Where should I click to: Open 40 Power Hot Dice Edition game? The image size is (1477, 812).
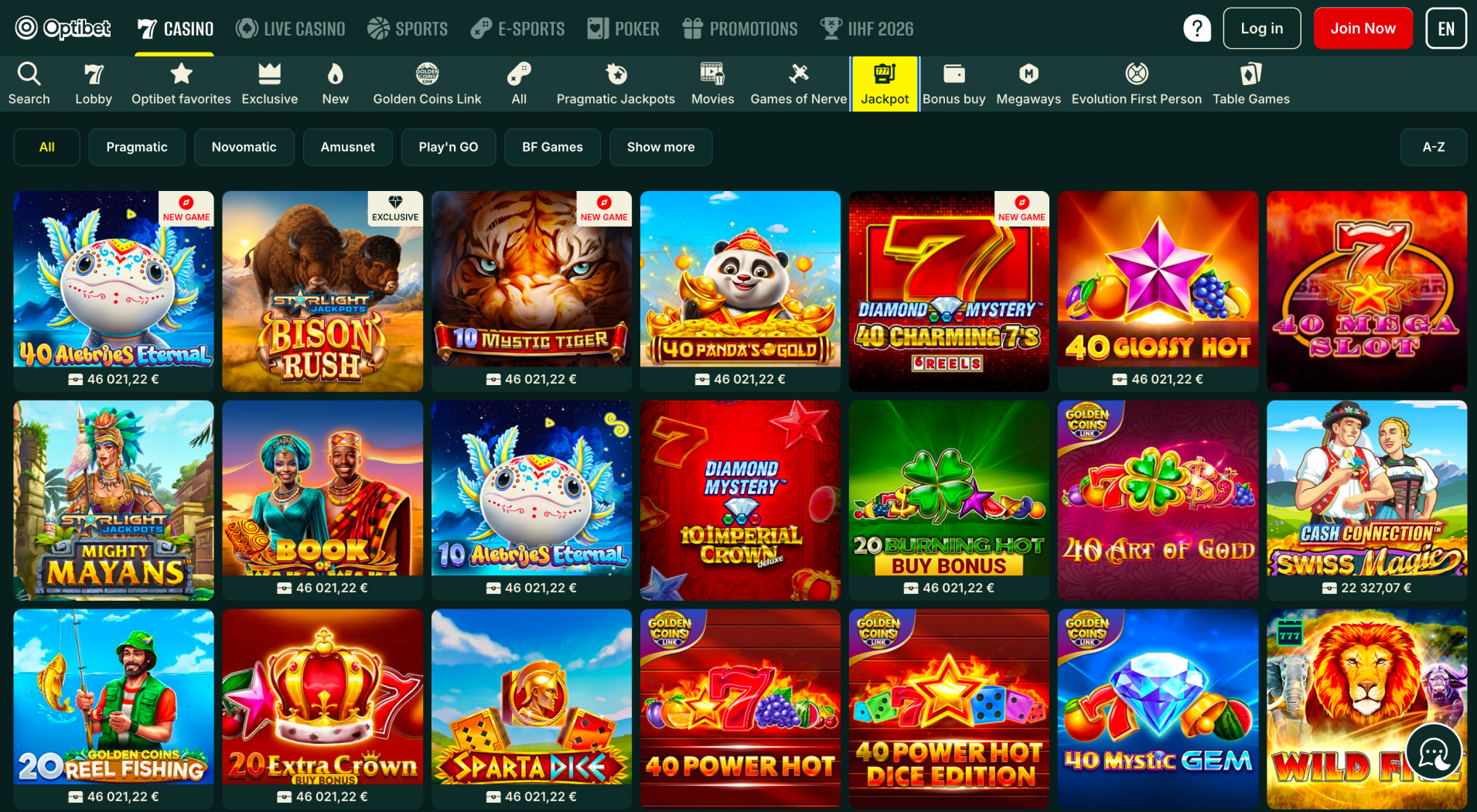coord(949,709)
